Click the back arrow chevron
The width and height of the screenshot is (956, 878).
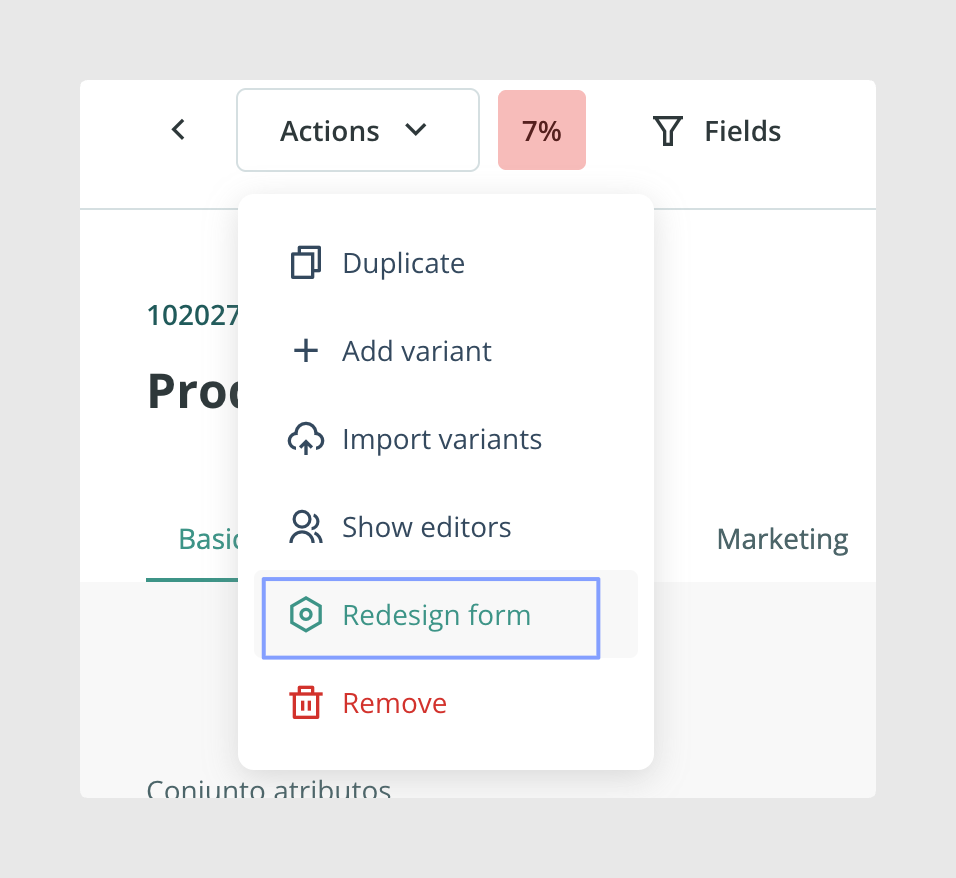[178, 130]
